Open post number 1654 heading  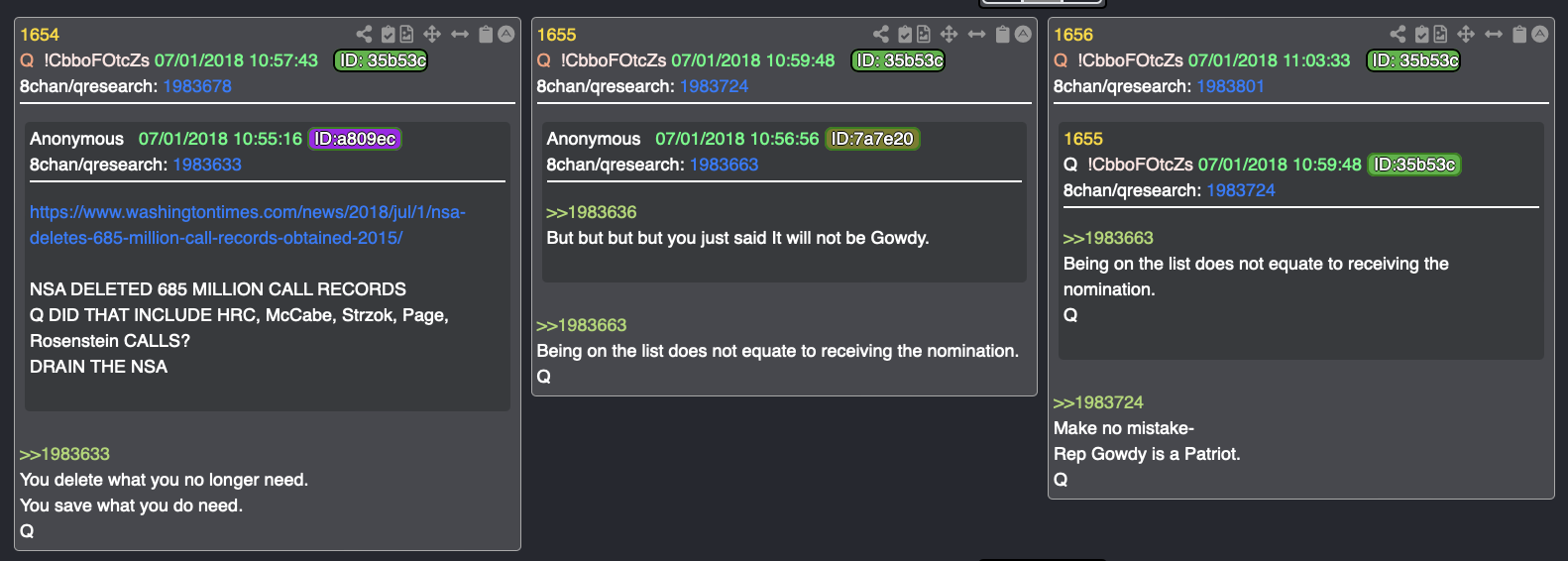(40, 35)
